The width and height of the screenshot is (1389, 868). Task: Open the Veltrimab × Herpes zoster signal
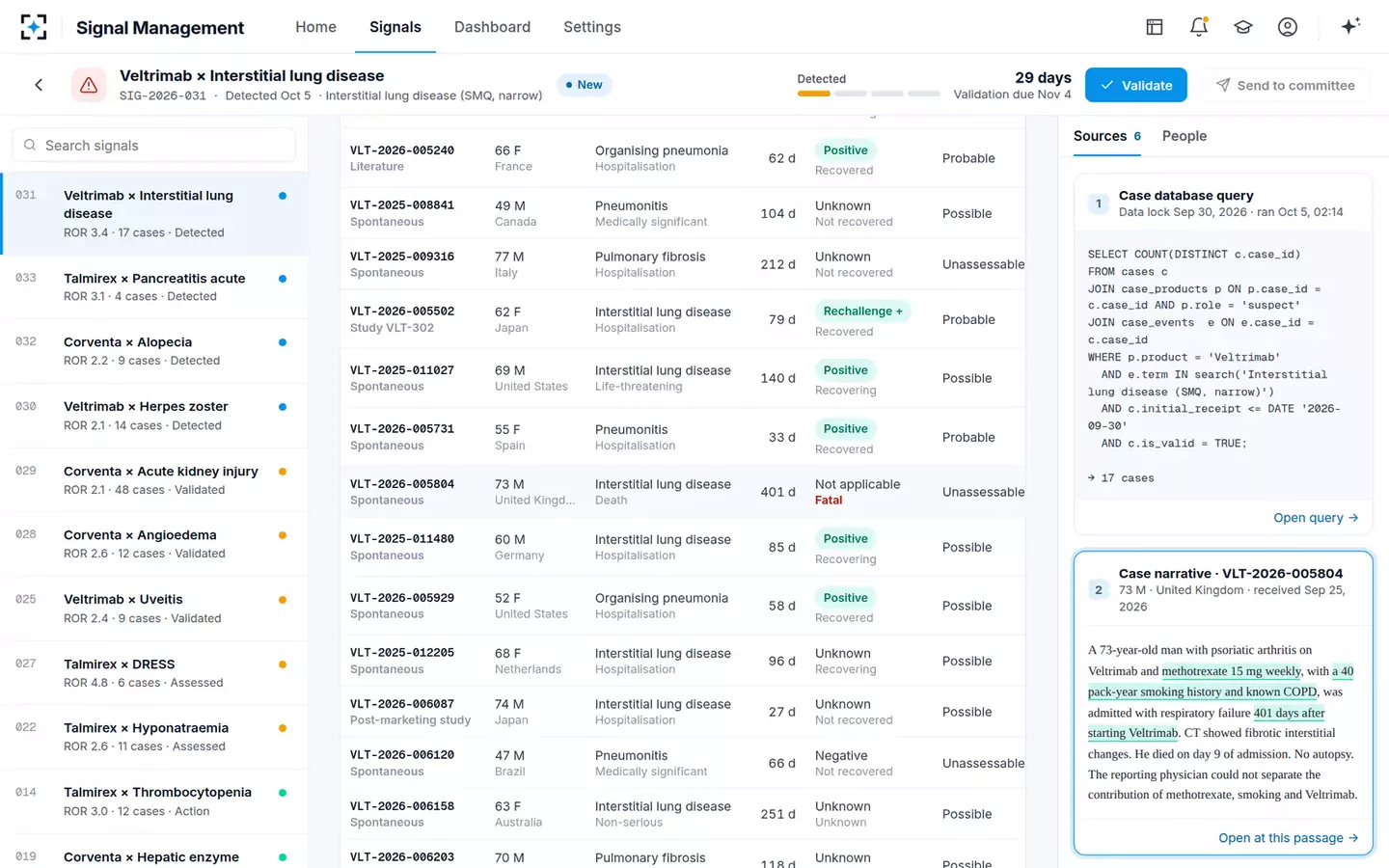154,416
